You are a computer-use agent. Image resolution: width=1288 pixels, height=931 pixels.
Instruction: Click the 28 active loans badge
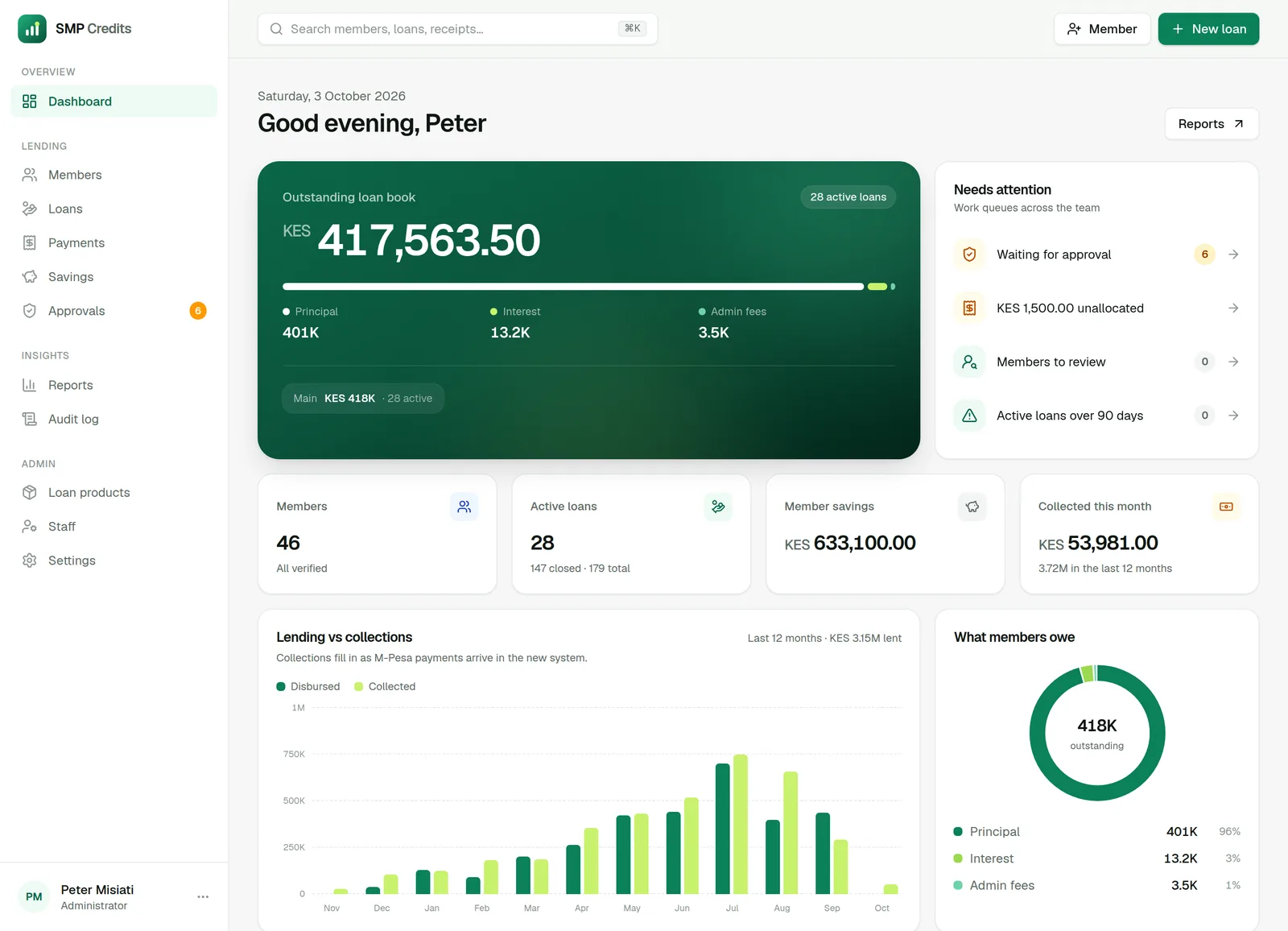(848, 197)
